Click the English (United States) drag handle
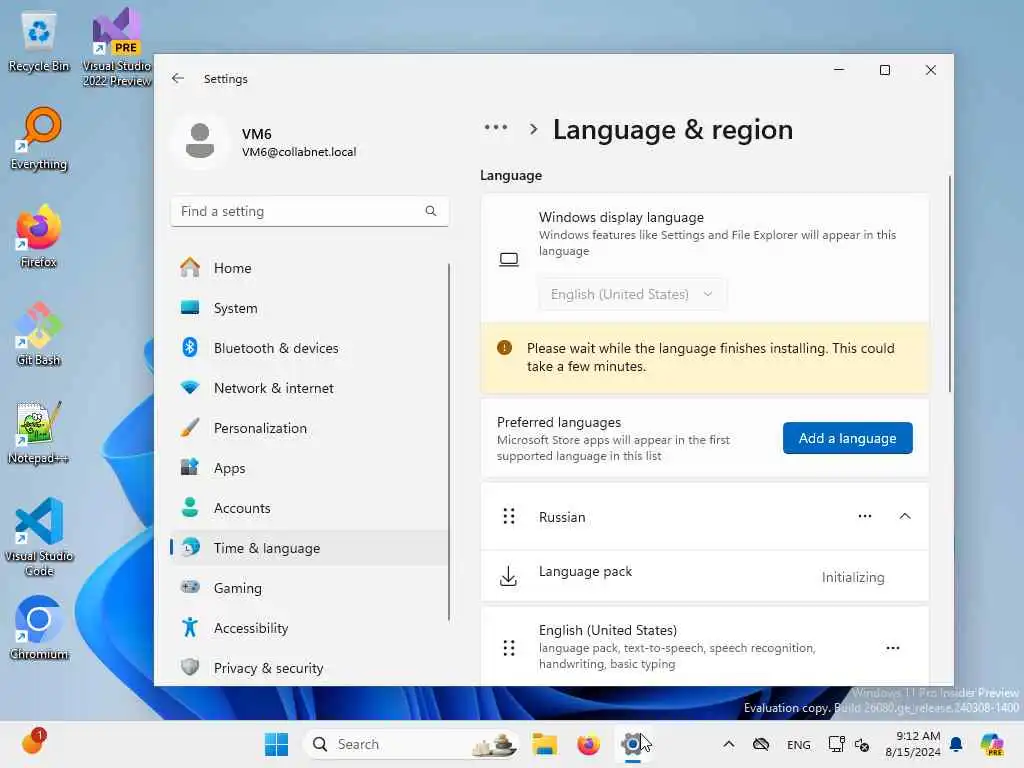Screen dimensions: 1024x768 pos(509,648)
